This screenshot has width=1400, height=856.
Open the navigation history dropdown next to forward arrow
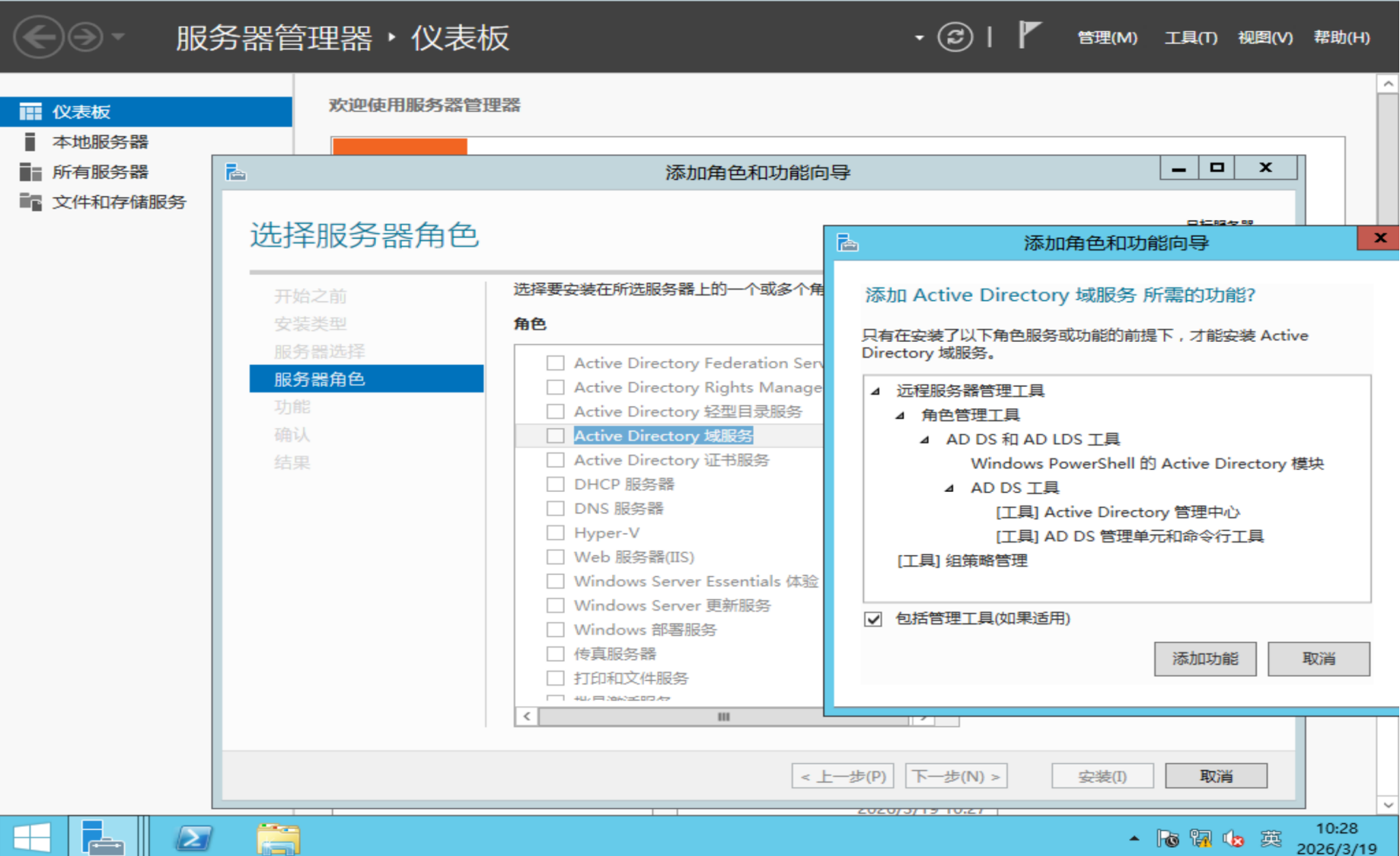[118, 36]
